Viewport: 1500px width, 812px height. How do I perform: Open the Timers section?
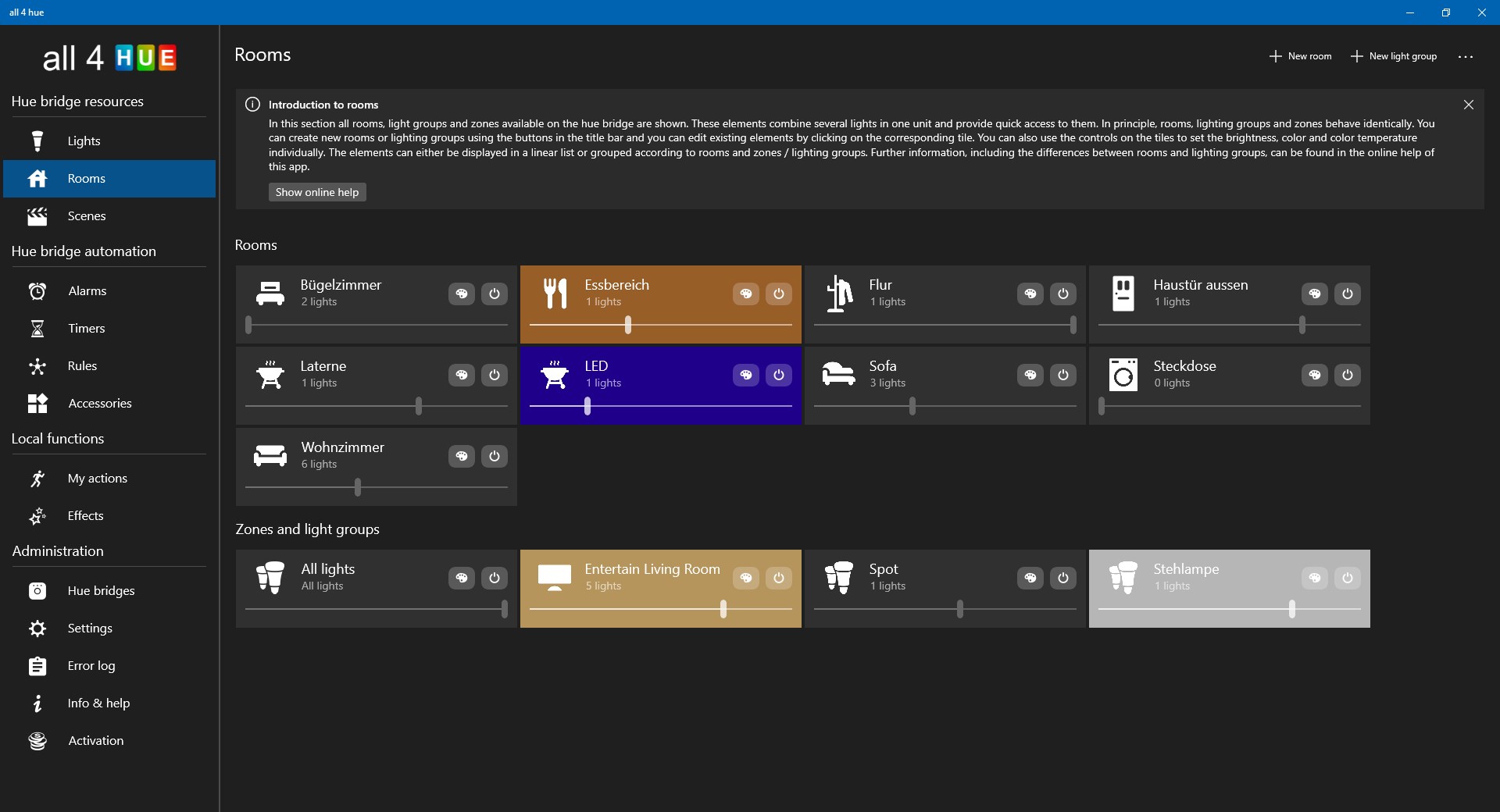[86, 328]
